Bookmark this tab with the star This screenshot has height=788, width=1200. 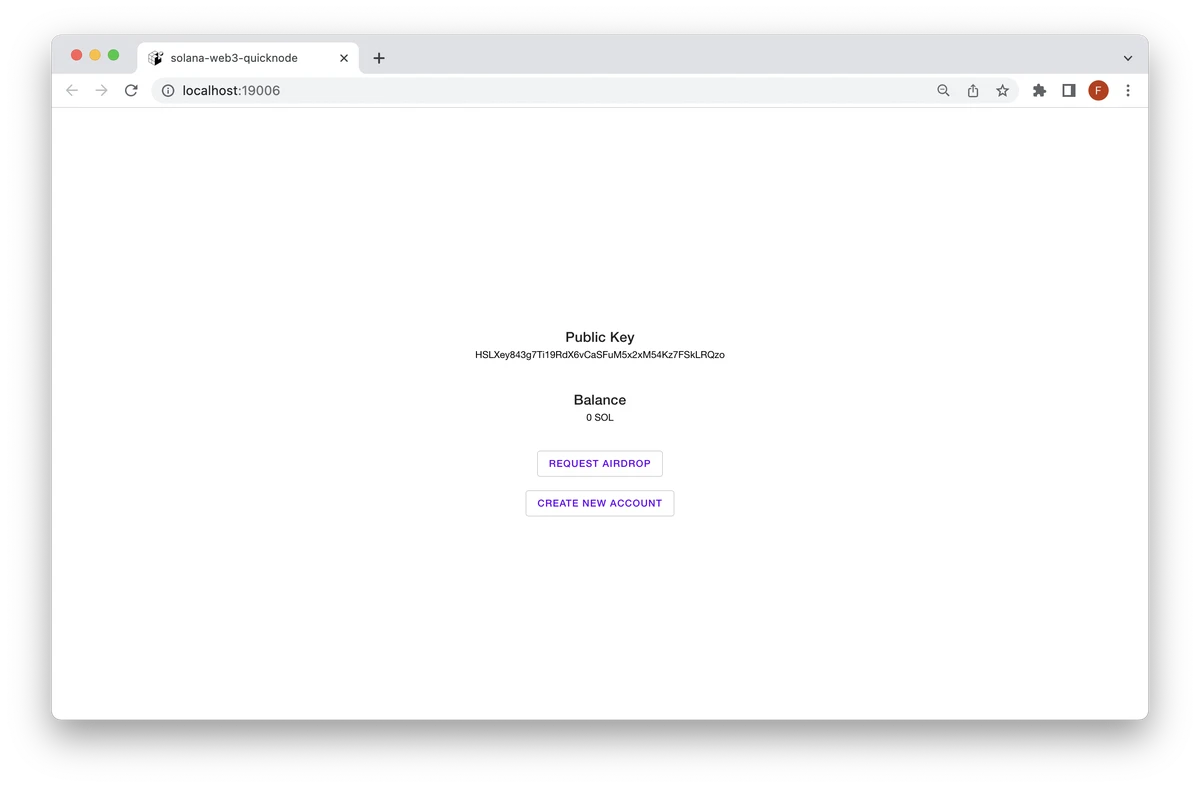coord(1002,91)
